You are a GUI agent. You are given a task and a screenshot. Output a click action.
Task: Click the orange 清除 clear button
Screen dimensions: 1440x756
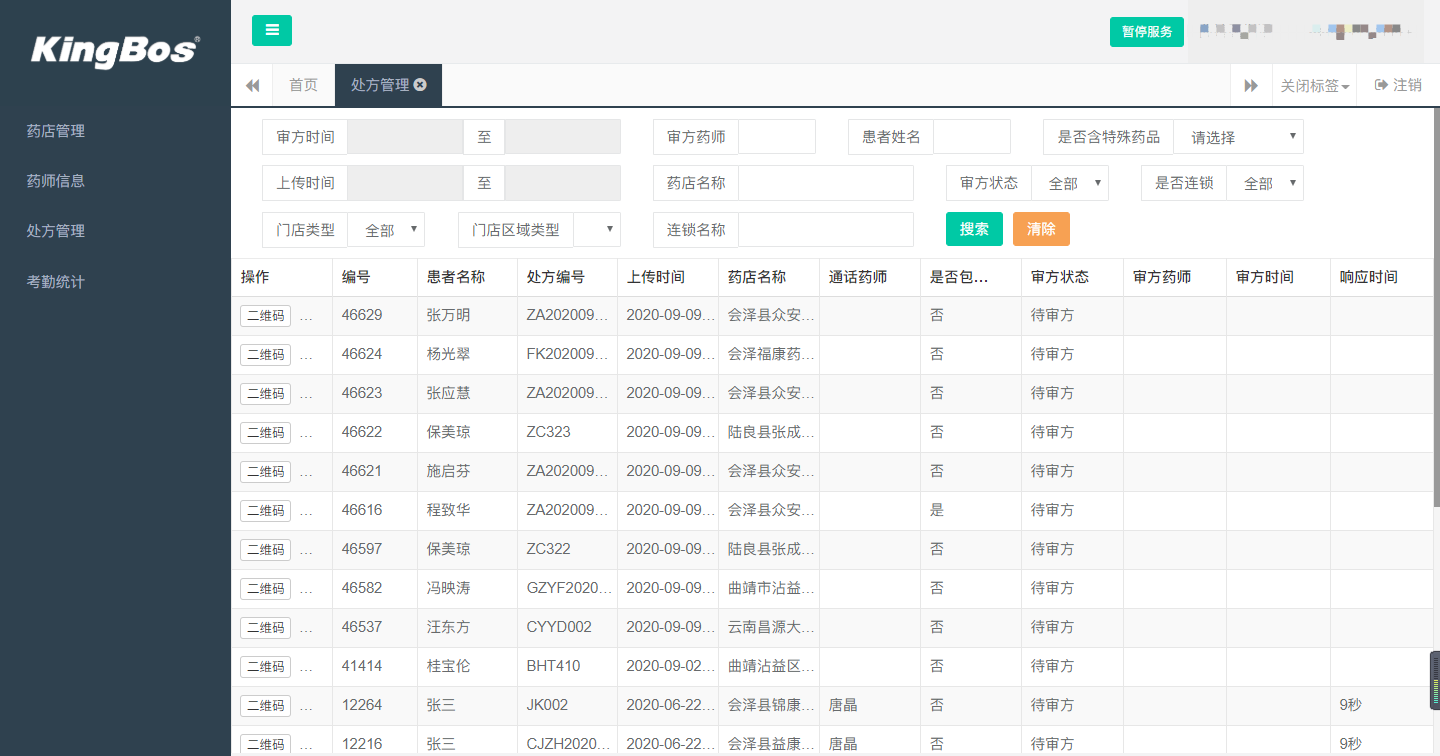point(1041,229)
